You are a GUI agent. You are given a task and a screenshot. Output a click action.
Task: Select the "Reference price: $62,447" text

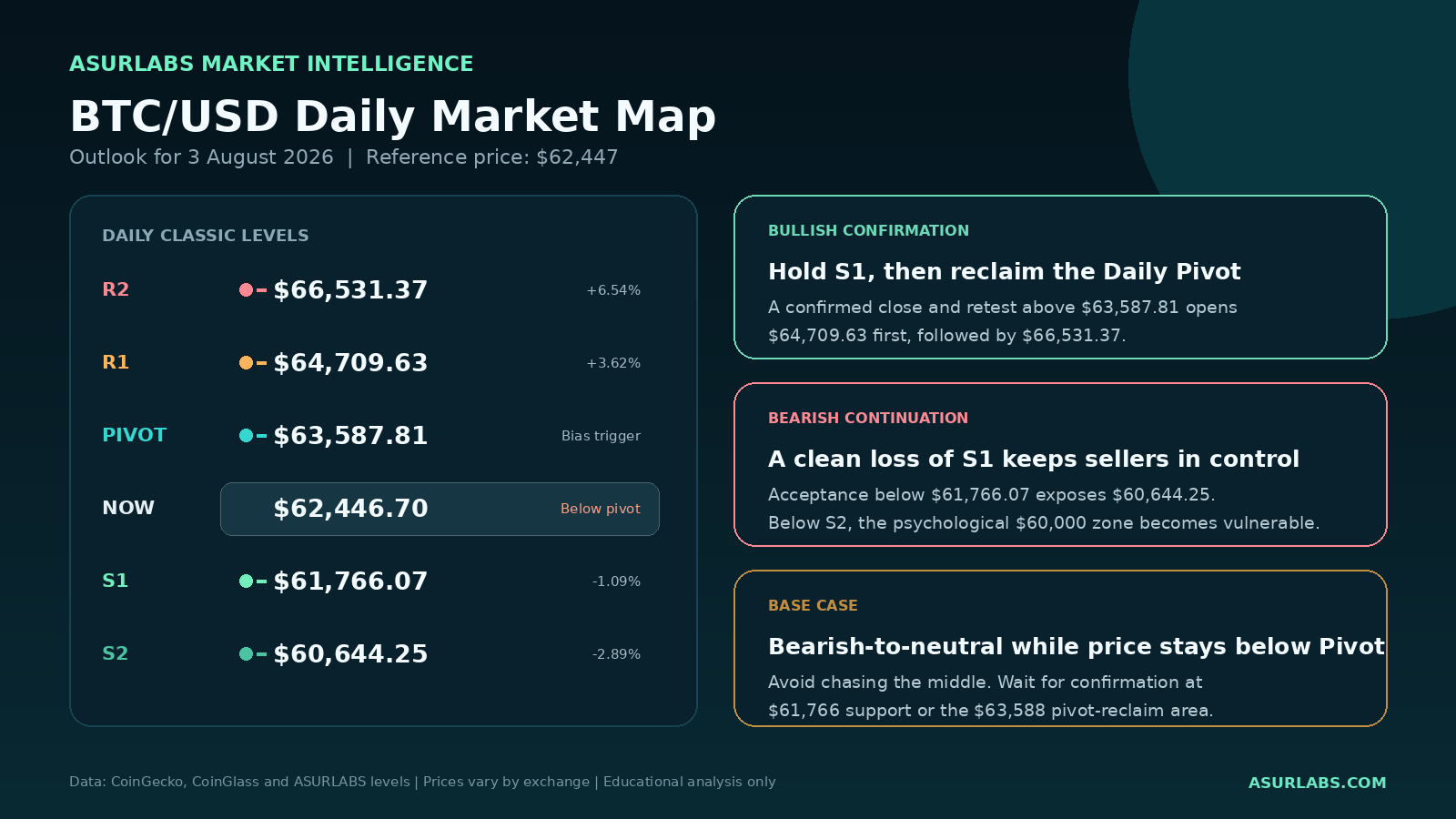point(491,157)
